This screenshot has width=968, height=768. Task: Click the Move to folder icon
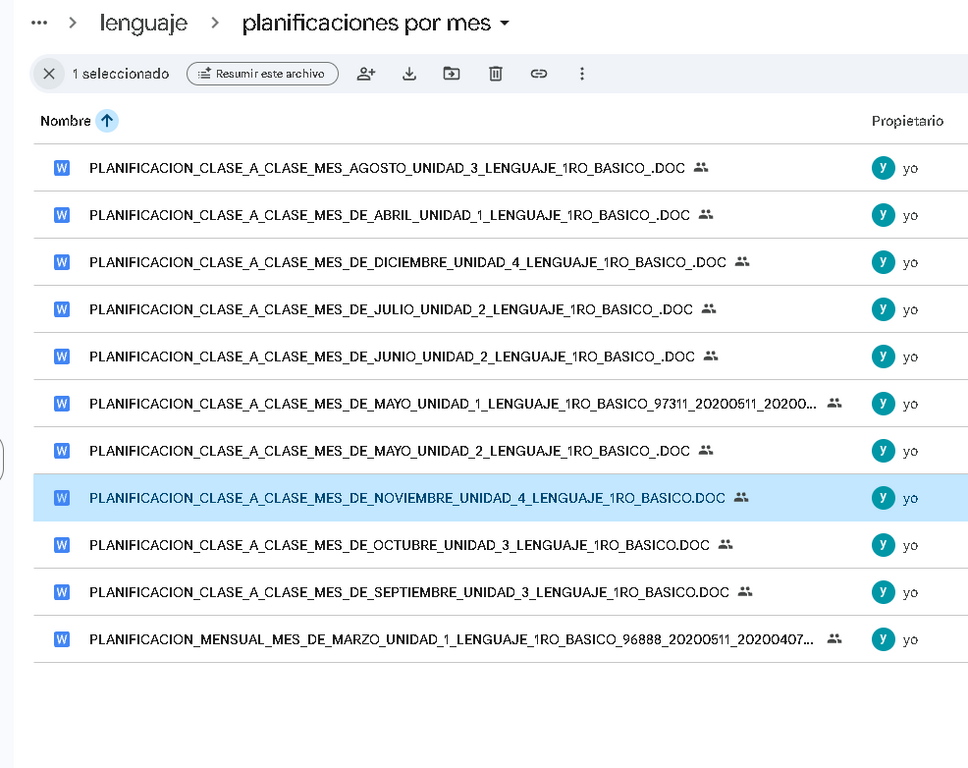(452, 74)
